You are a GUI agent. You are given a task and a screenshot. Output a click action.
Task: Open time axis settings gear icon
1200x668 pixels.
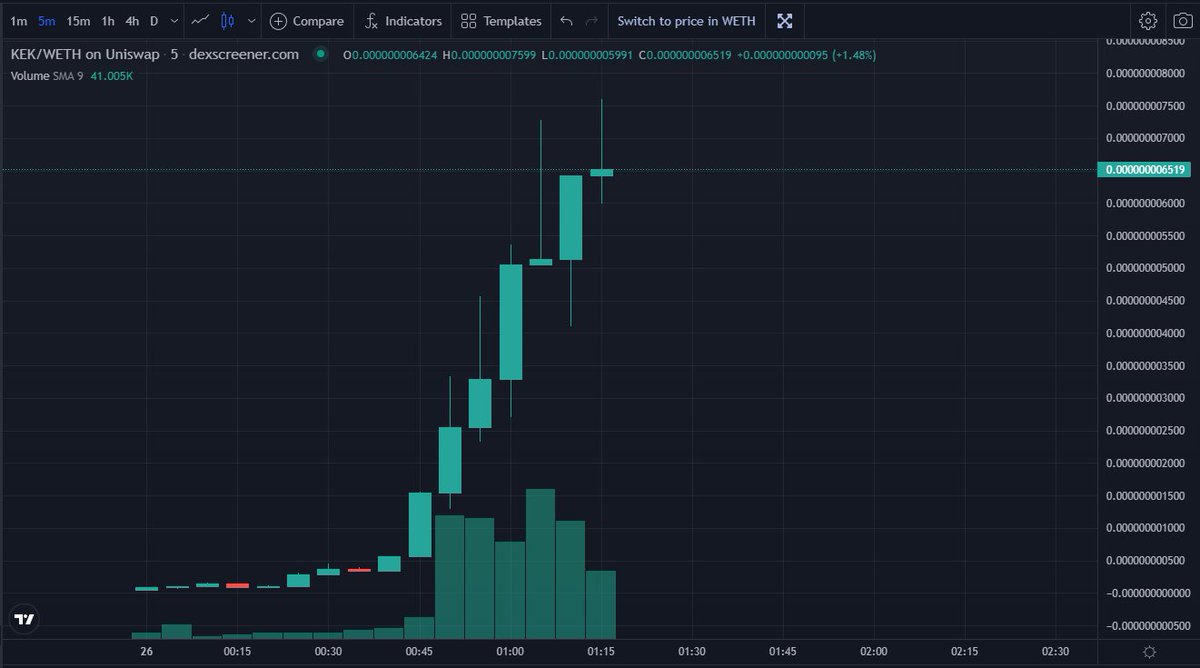click(x=1149, y=652)
